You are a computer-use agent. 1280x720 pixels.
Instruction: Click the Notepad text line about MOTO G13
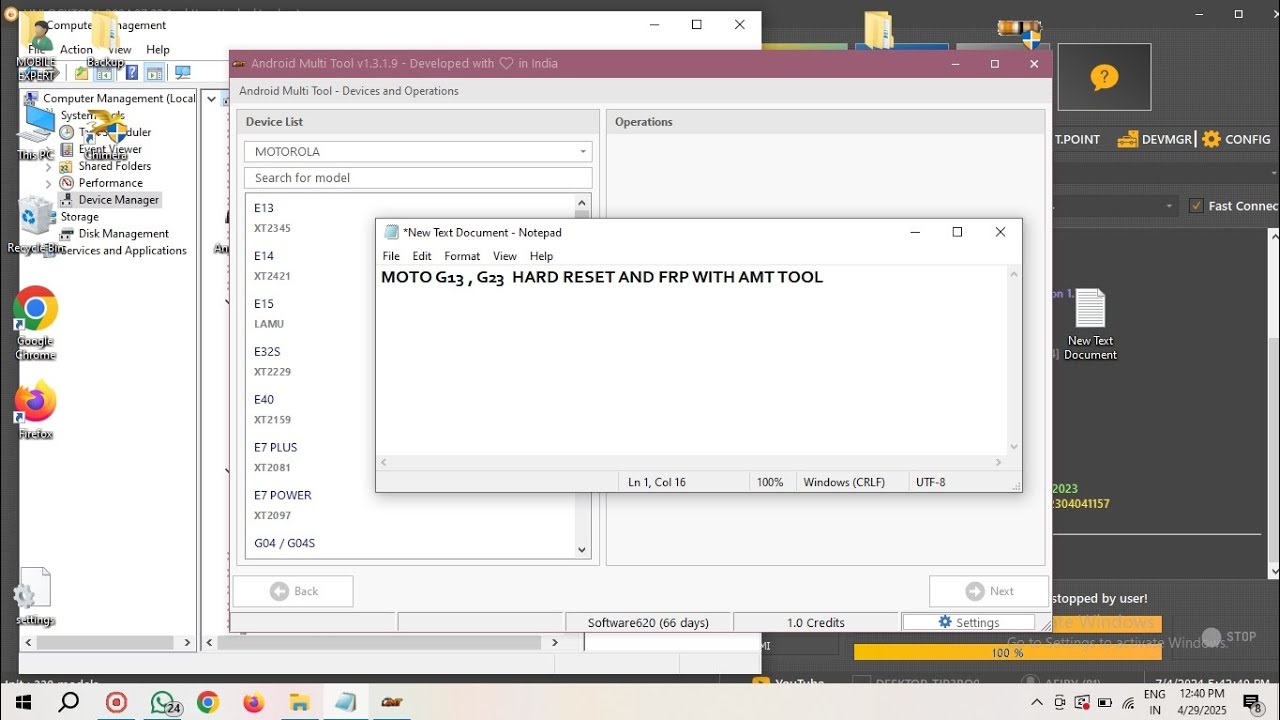(602, 277)
